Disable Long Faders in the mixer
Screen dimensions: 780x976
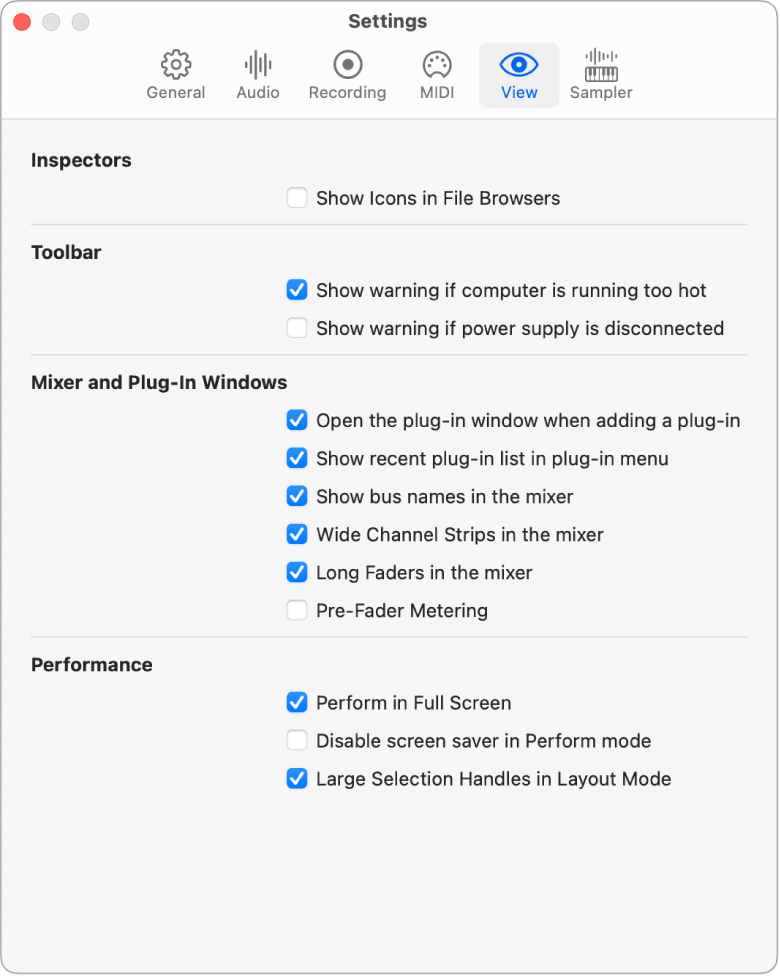click(297, 572)
